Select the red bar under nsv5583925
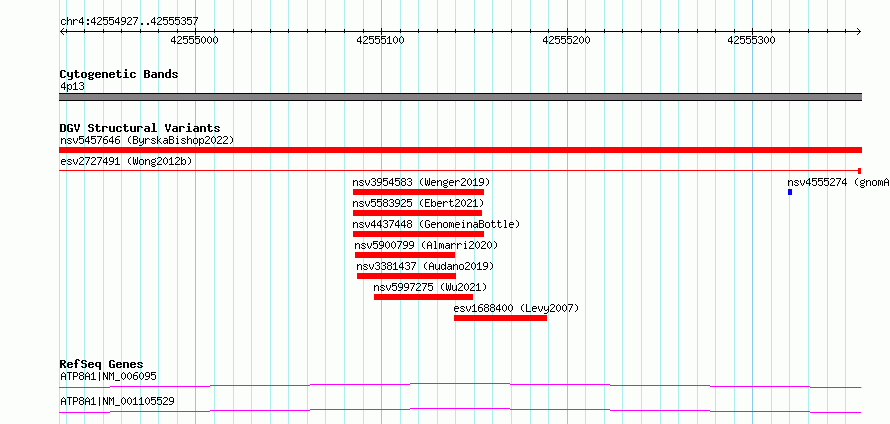This screenshot has height=424, width=890. tap(417, 213)
